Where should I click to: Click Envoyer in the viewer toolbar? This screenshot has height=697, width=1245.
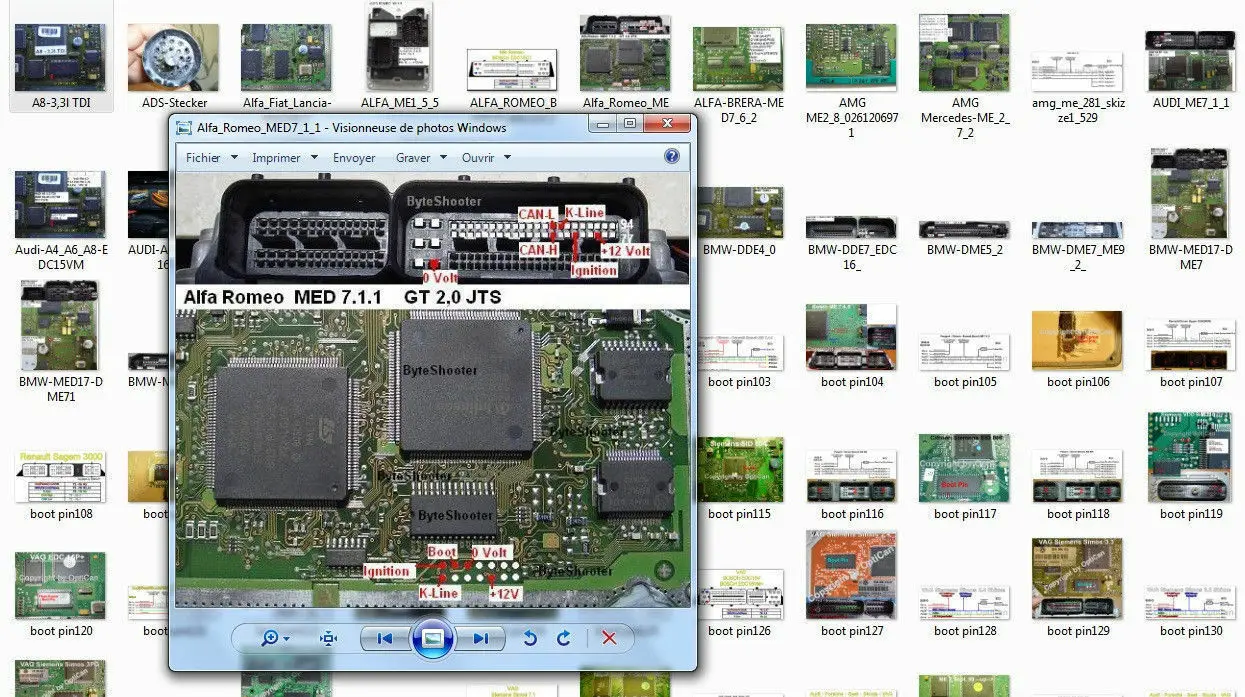(x=354, y=158)
